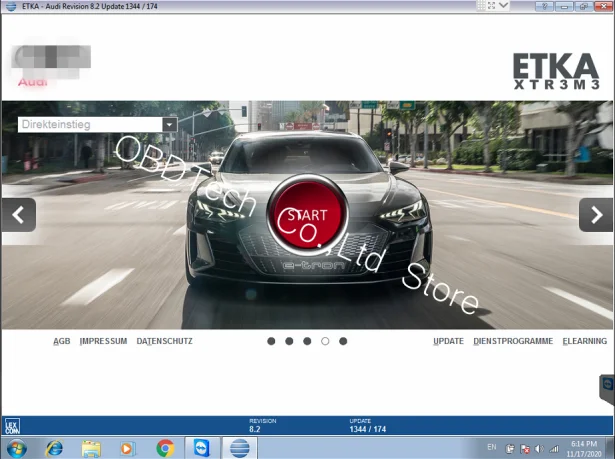Click the EN language indicator
This screenshot has width=615, height=459.
492,447
